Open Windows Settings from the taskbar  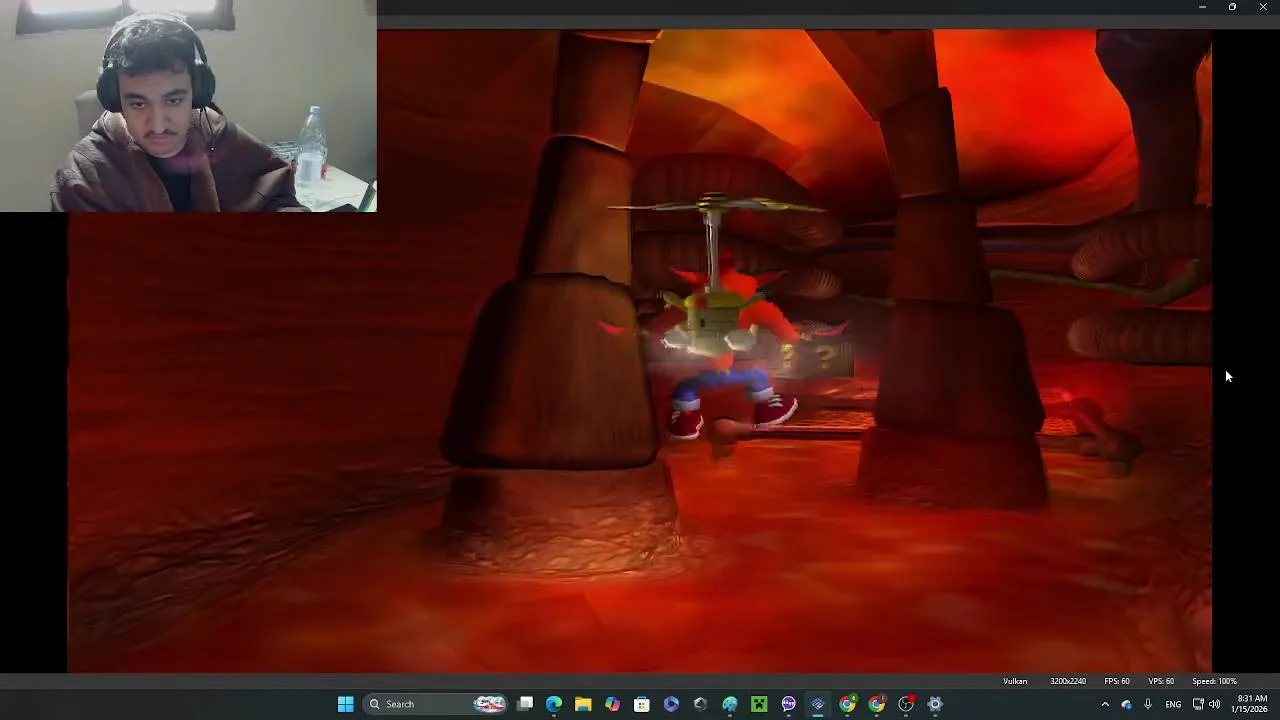pyautogui.click(x=935, y=704)
